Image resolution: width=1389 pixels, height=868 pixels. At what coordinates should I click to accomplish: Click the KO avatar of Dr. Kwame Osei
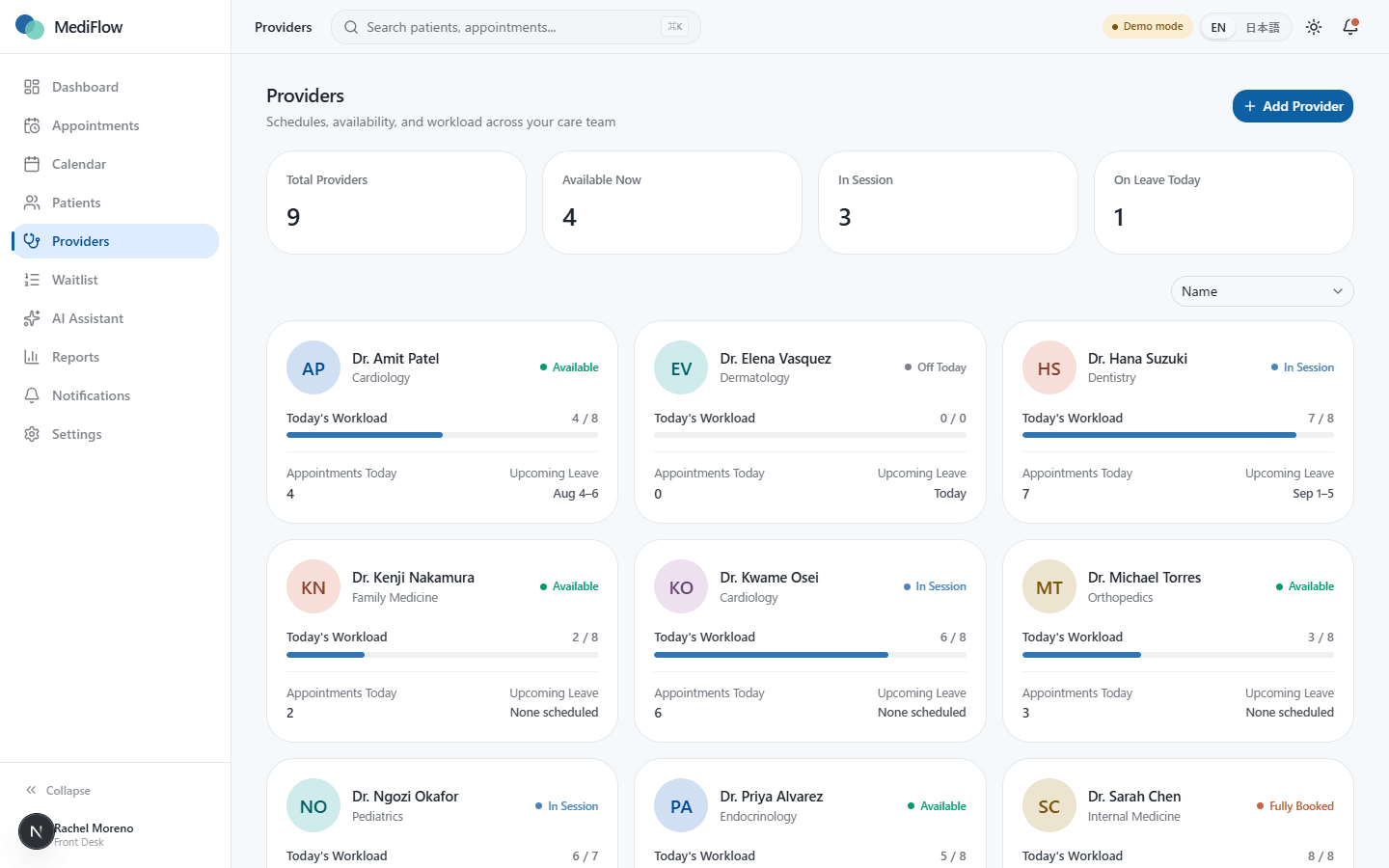tap(681, 586)
